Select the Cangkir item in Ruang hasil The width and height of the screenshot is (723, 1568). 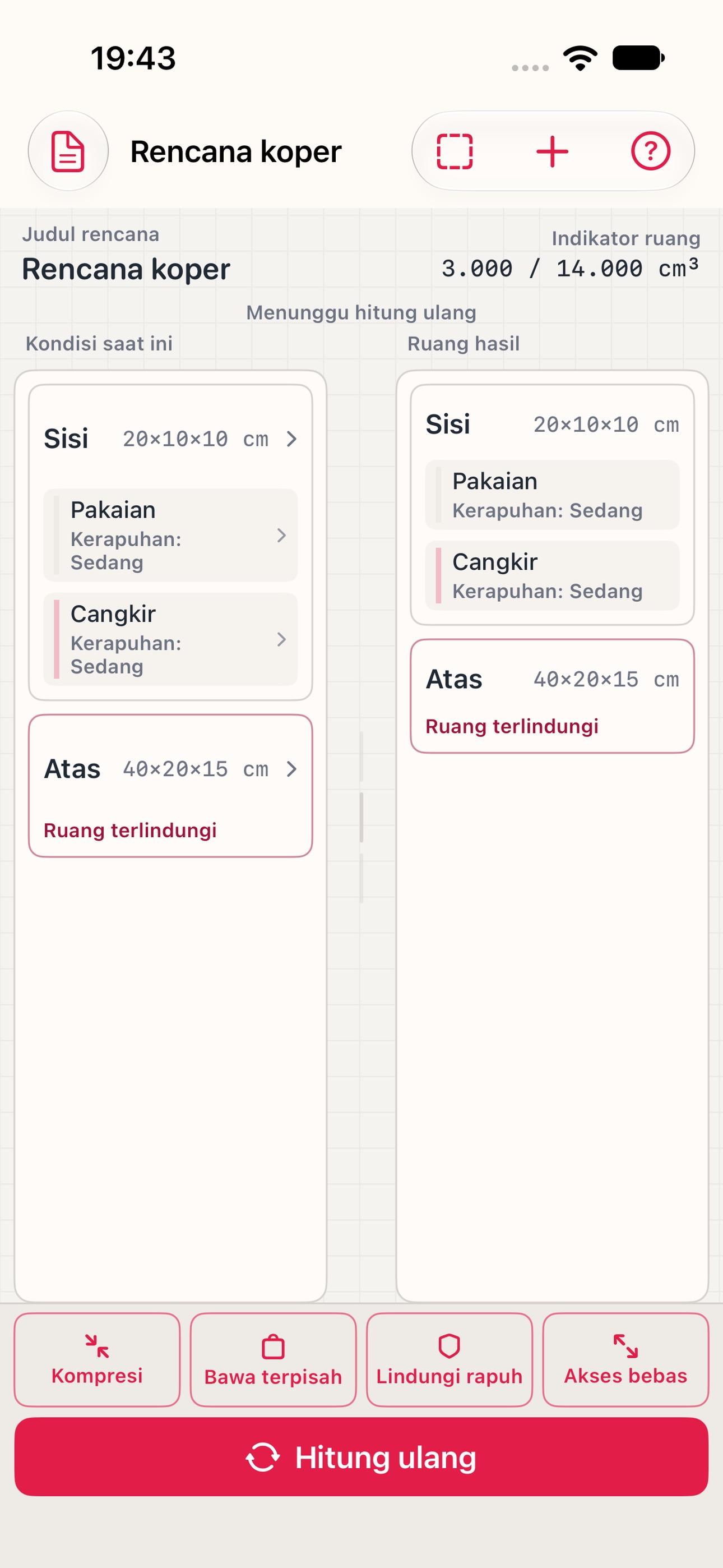tap(553, 576)
